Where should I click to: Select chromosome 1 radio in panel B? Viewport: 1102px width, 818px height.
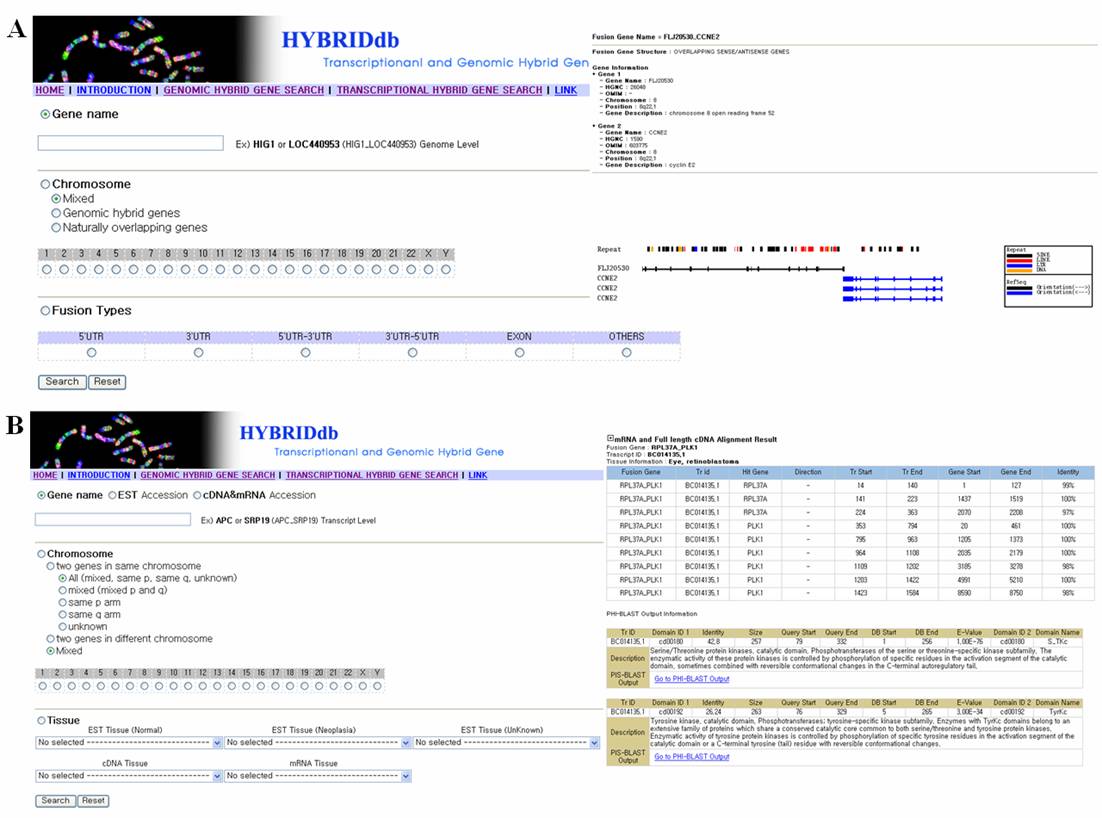tap(43, 686)
